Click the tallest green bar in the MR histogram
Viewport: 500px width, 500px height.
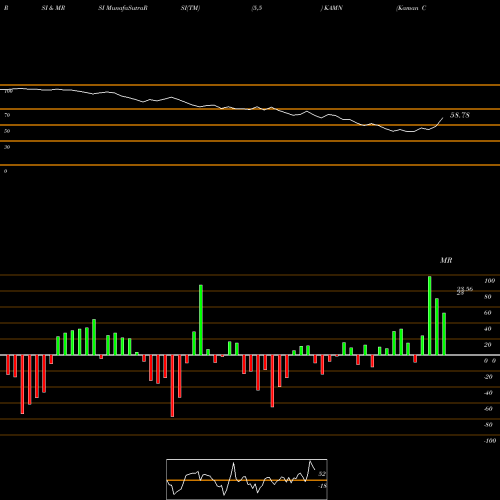click(x=429, y=315)
